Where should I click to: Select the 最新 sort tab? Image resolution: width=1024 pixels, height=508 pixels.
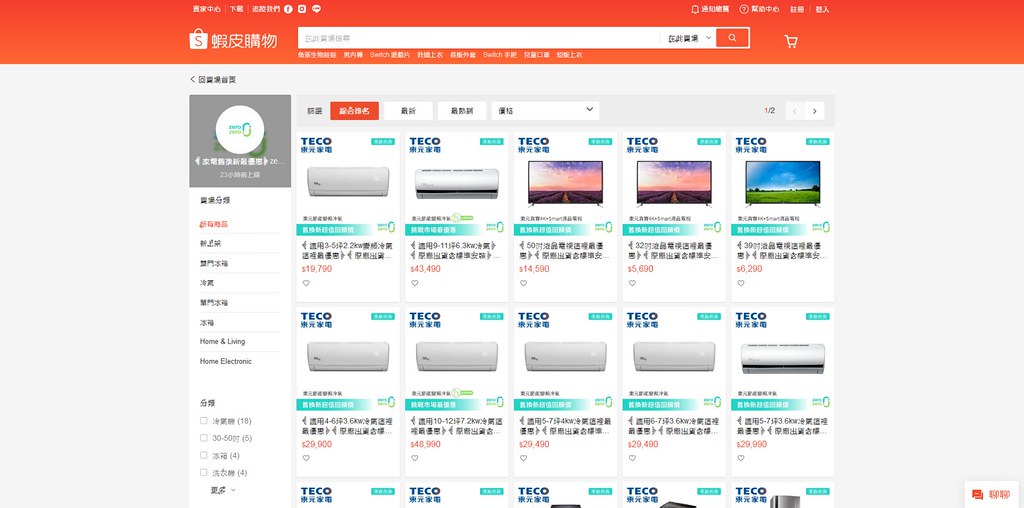pos(408,111)
